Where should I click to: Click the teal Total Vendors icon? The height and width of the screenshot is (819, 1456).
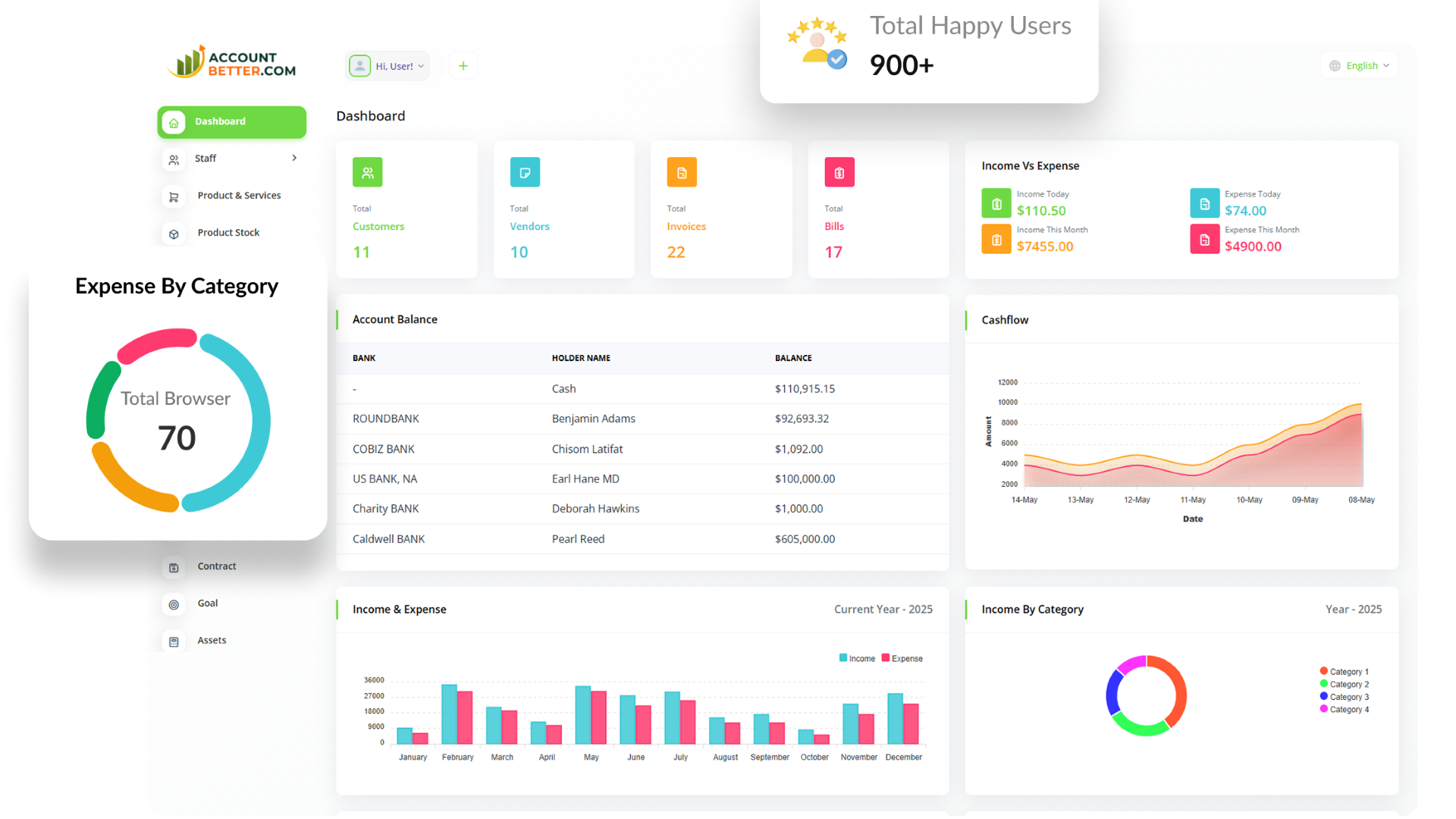pos(525,172)
